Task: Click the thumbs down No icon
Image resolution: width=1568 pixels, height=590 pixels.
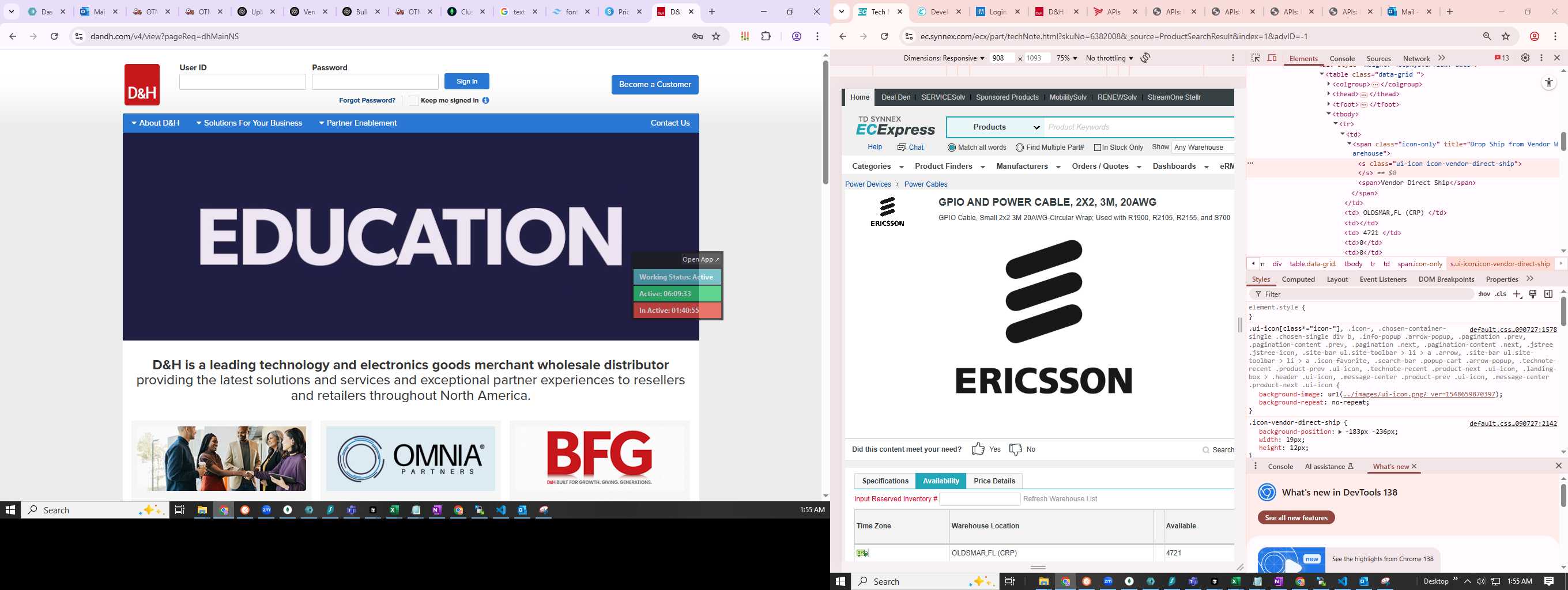Action: pyautogui.click(x=1015, y=449)
